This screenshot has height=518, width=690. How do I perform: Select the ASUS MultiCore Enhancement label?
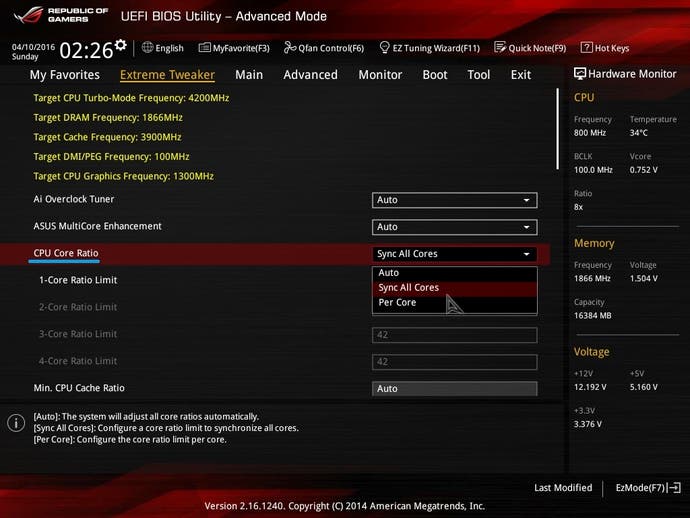pyautogui.click(x=97, y=226)
